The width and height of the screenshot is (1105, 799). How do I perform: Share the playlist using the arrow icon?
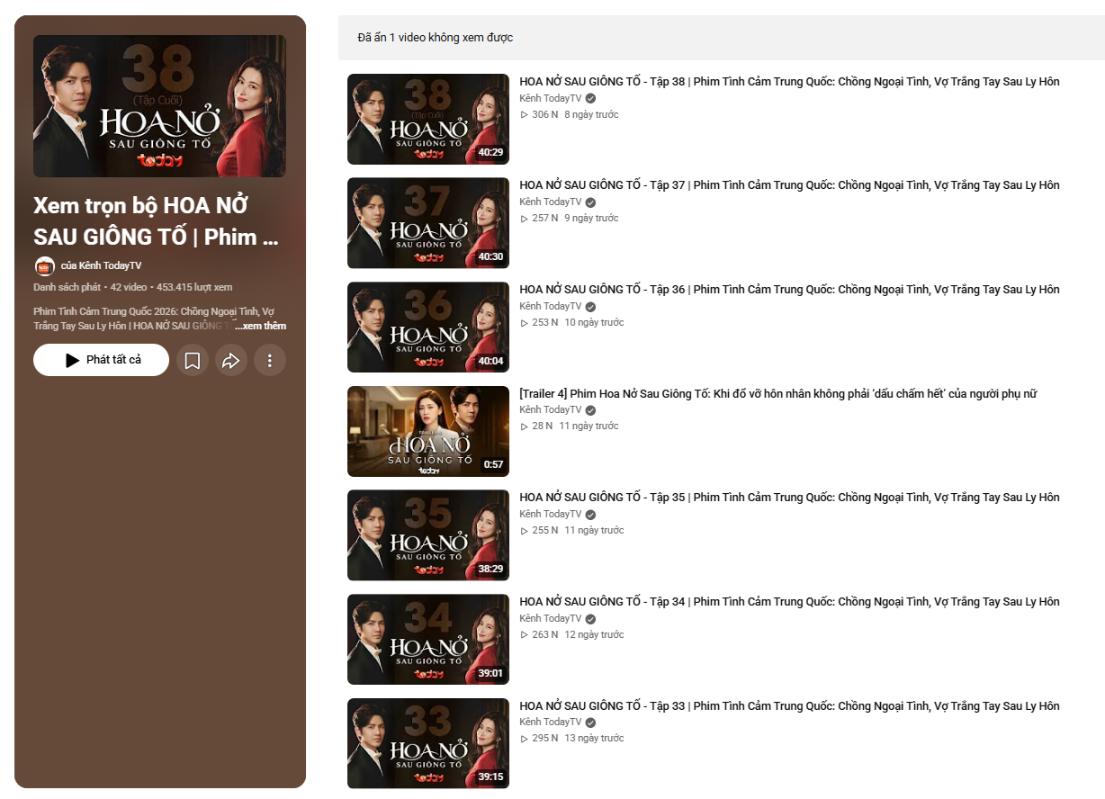pos(231,360)
